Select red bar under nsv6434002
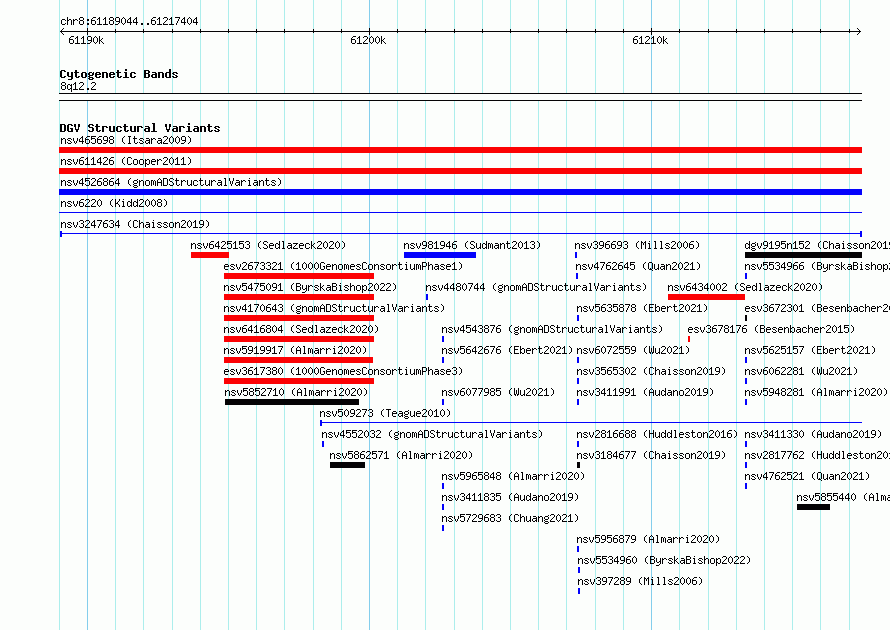The height and width of the screenshot is (630, 890). pyautogui.click(x=706, y=297)
